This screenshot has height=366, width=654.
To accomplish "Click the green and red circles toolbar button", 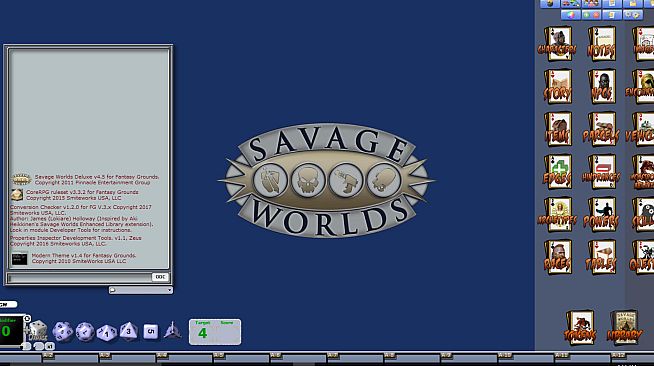I will coord(591,15).
